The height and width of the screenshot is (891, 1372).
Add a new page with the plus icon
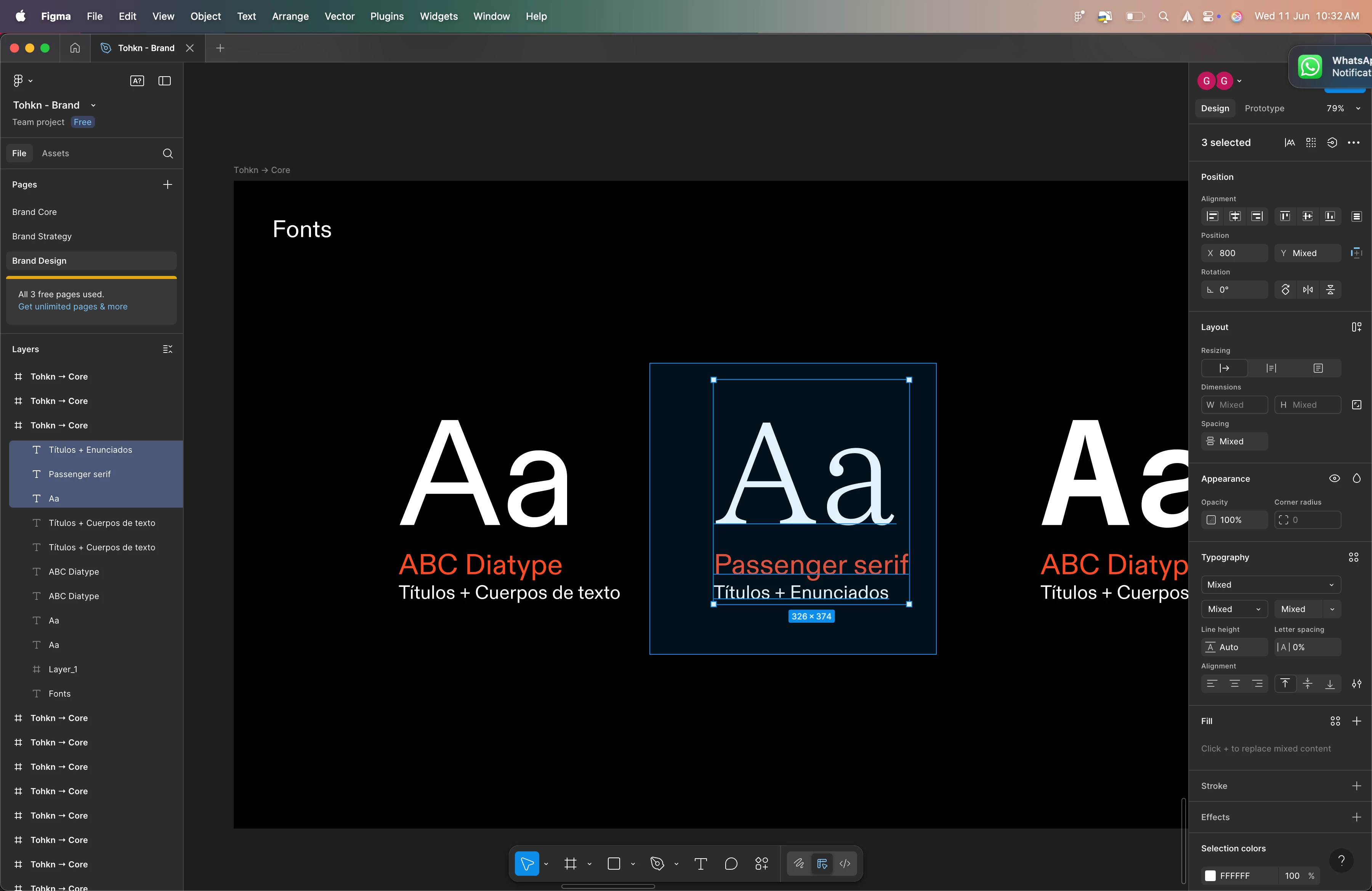(x=168, y=184)
